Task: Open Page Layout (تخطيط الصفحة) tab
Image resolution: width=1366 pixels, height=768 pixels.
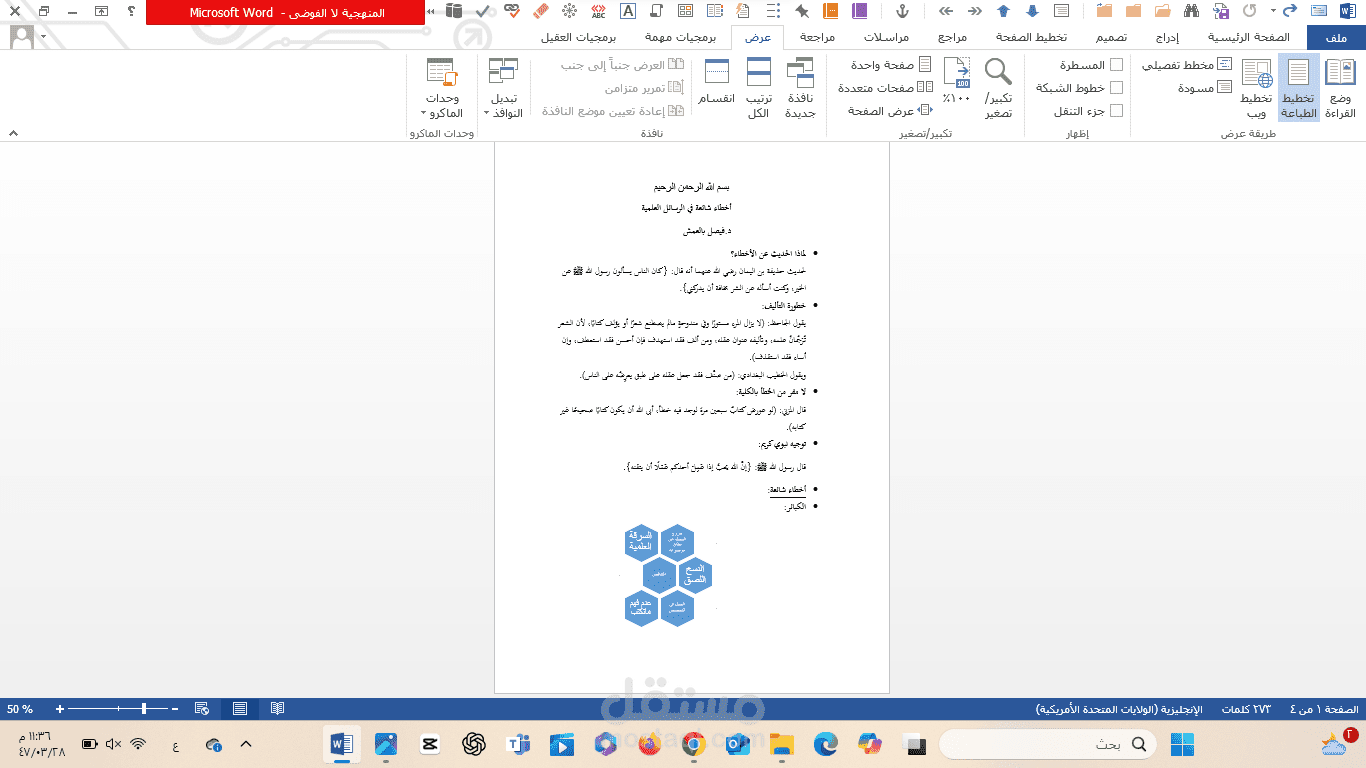Action: pos(1030,37)
